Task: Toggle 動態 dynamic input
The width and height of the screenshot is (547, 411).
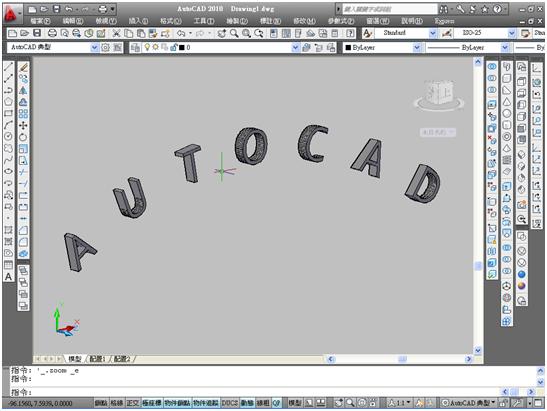Action: coord(247,403)
